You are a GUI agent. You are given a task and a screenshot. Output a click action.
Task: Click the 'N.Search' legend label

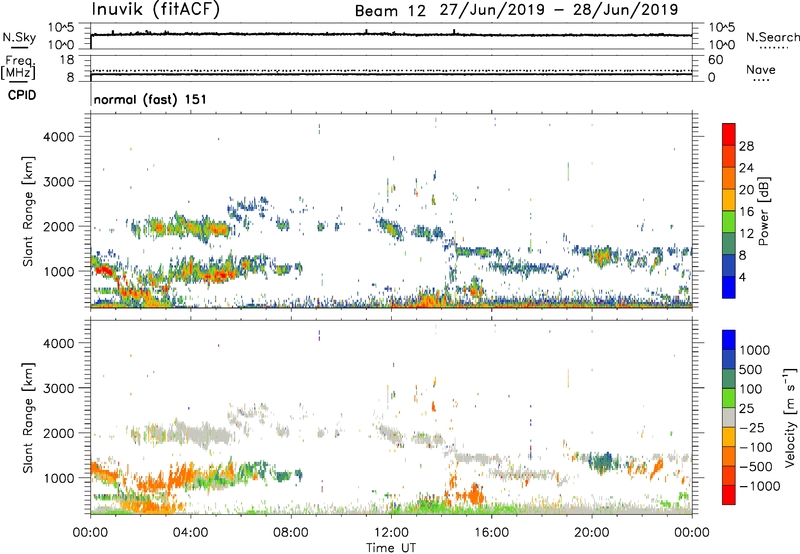772,37
